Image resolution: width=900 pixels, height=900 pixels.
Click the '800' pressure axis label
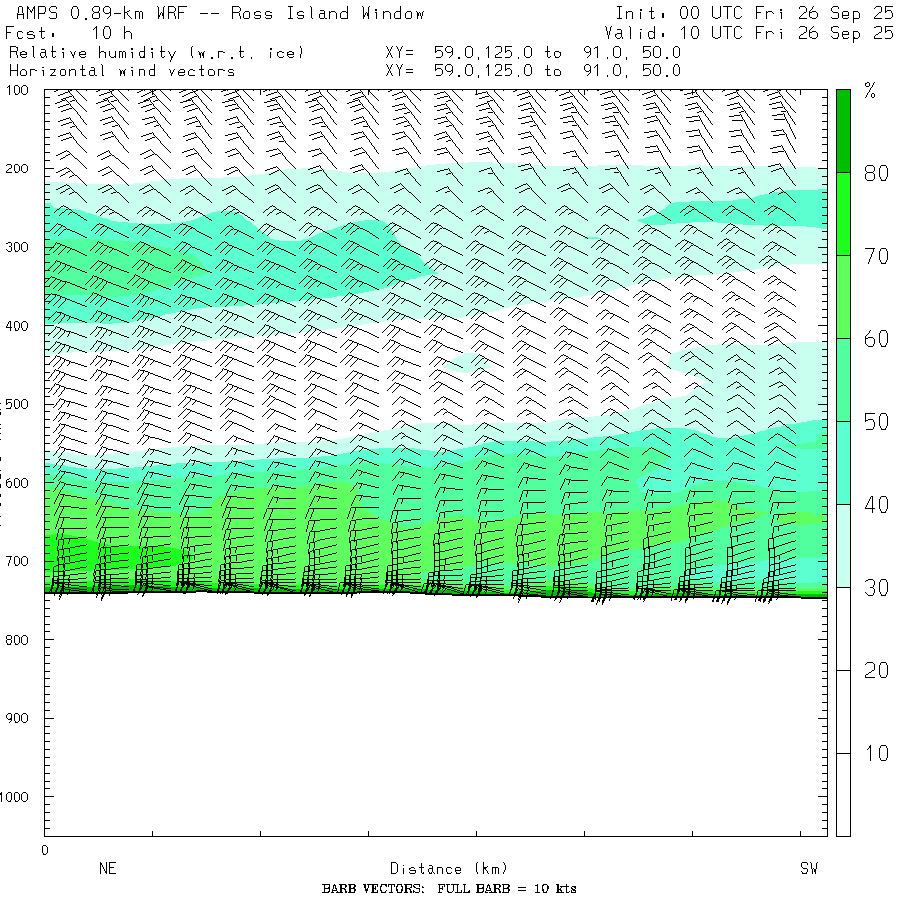(x=17, y=640)
